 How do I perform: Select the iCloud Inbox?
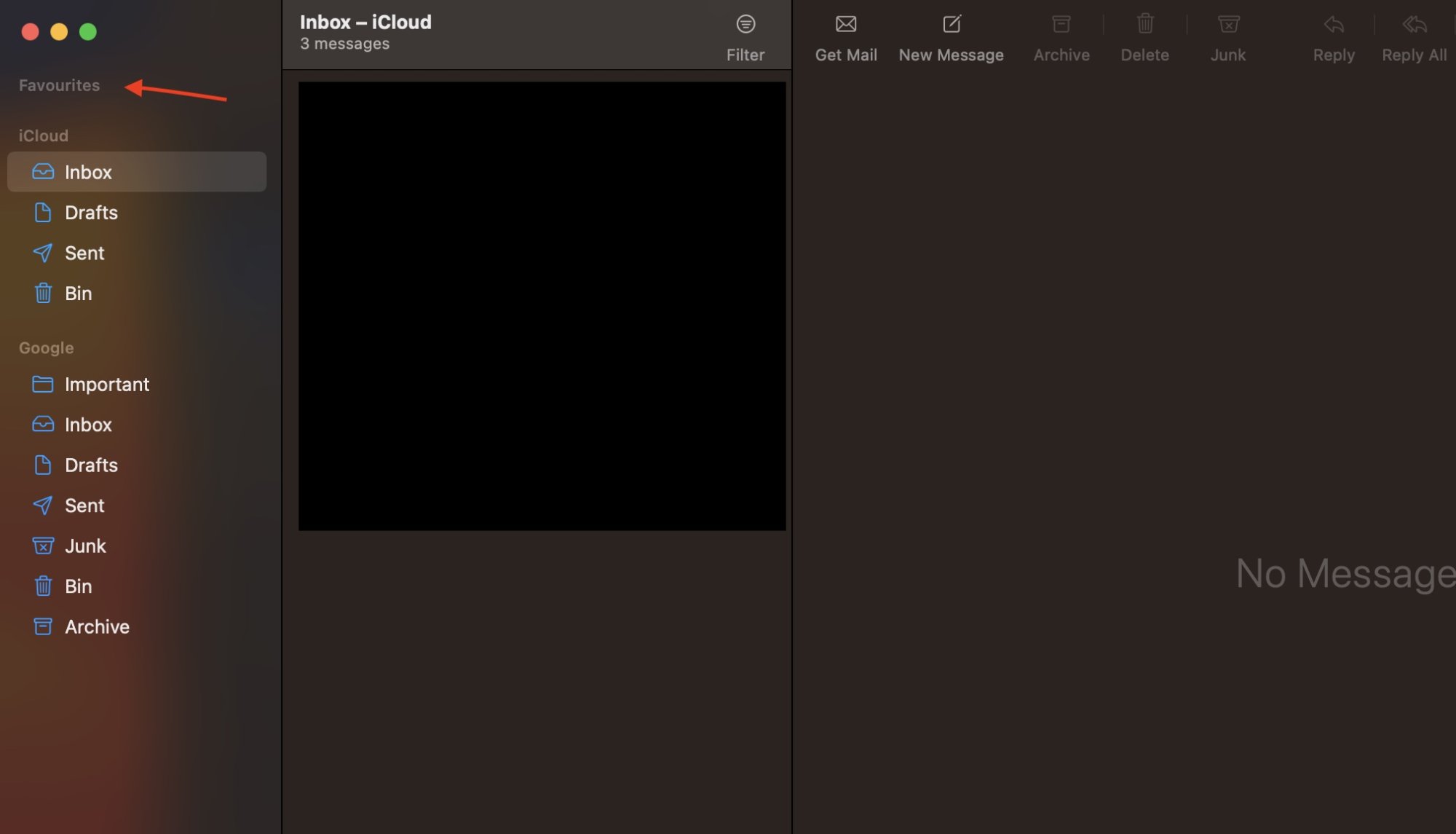(x=88, y=172)
